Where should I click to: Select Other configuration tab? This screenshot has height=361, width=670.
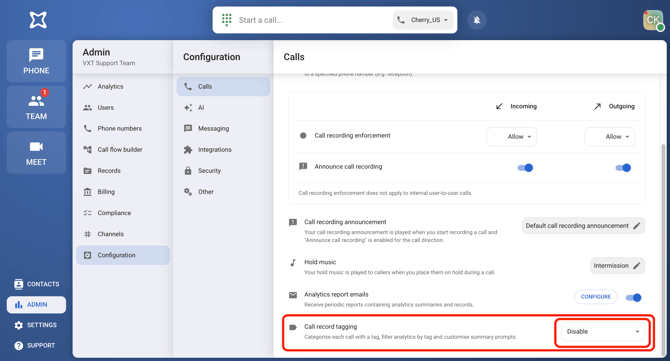(223, 192)
